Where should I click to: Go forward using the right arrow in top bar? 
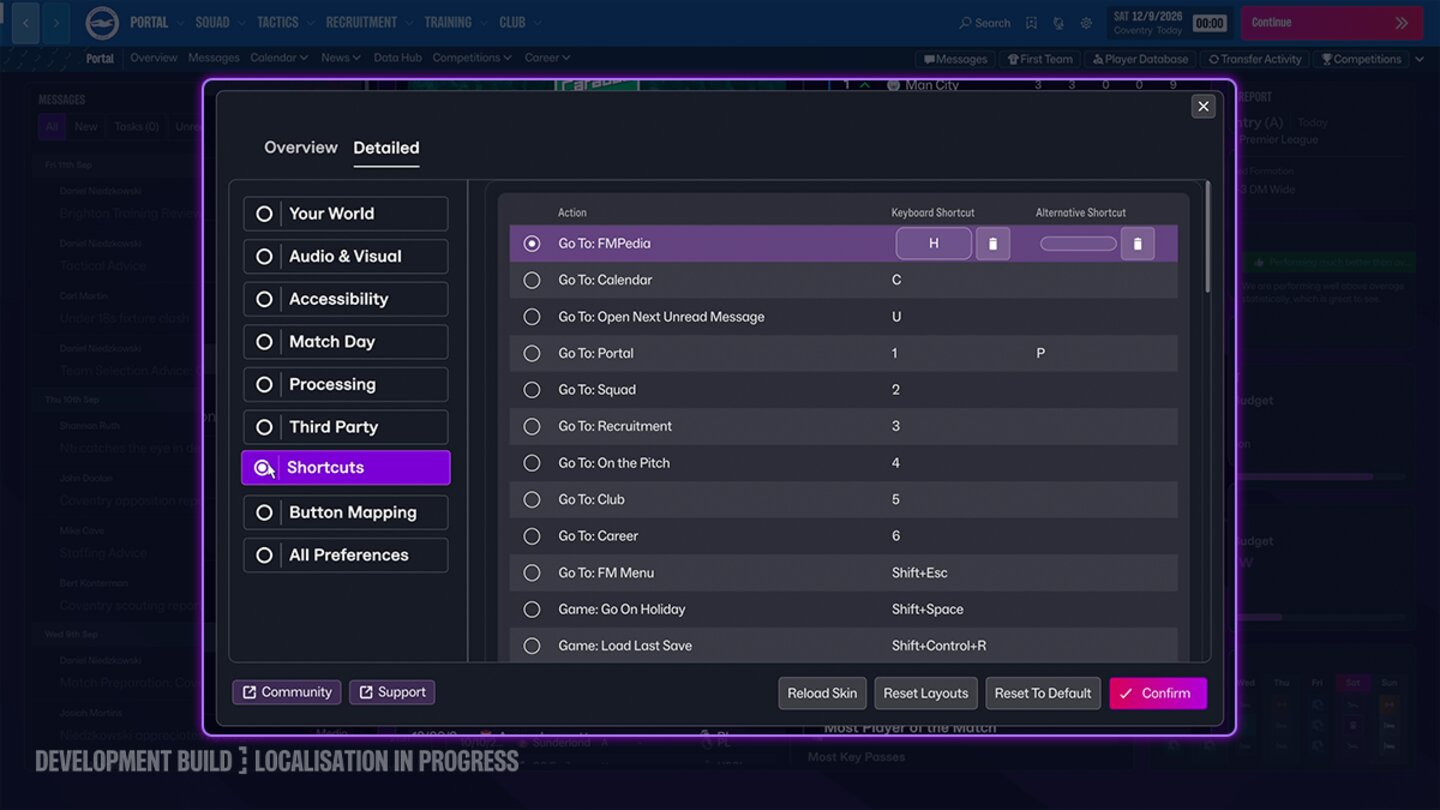(x=56, y=22)
